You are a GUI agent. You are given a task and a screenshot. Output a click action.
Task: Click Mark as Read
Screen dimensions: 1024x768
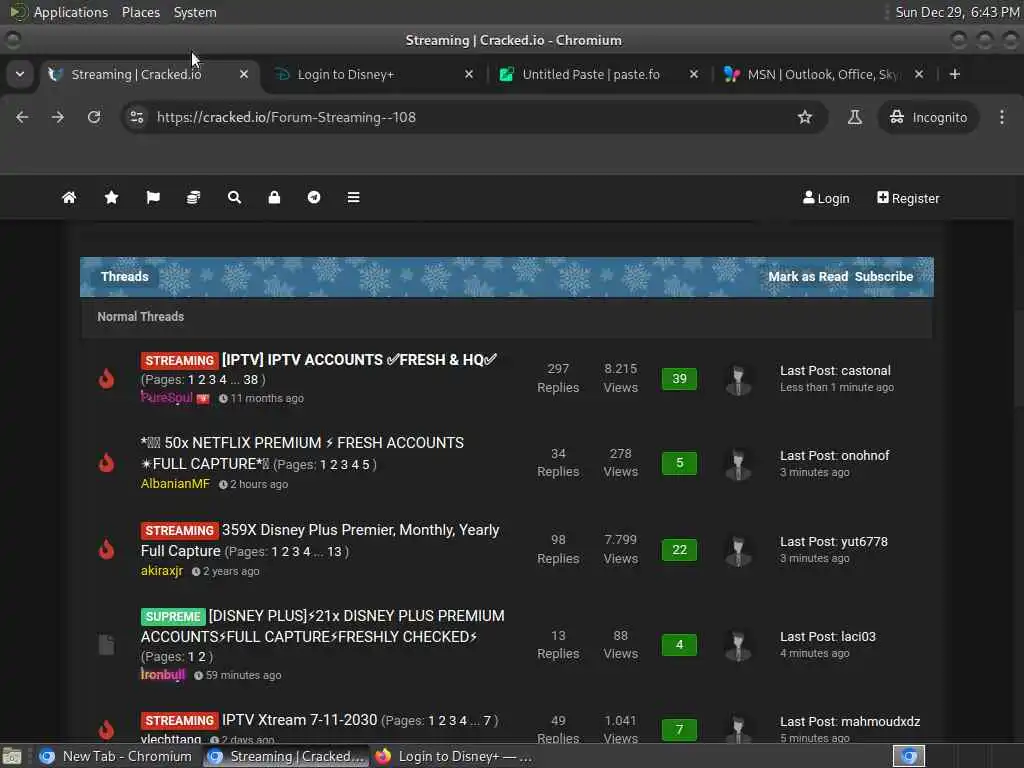click(808, 276)
